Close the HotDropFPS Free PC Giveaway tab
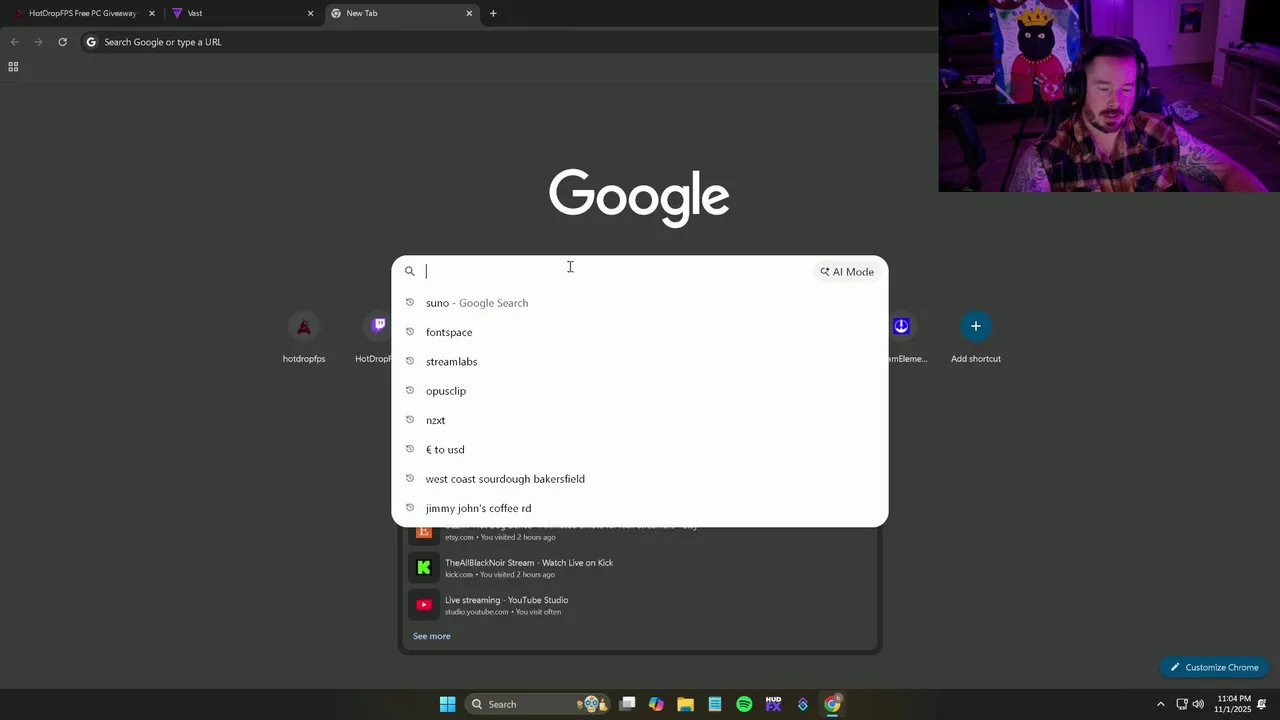Screen dimensions: 1280x720 tap(152, 14)
